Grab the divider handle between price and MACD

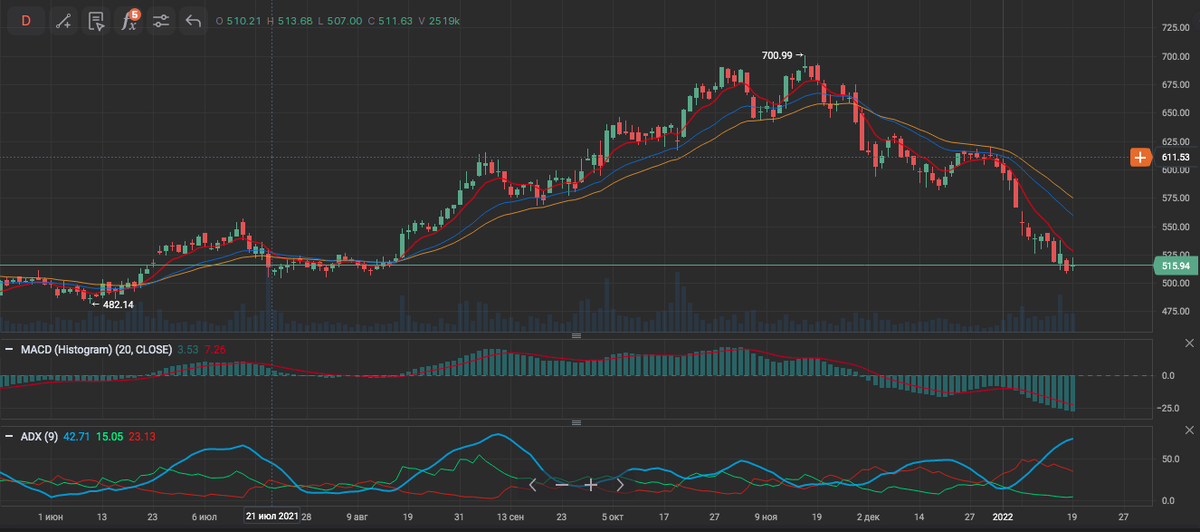(576, 336)
